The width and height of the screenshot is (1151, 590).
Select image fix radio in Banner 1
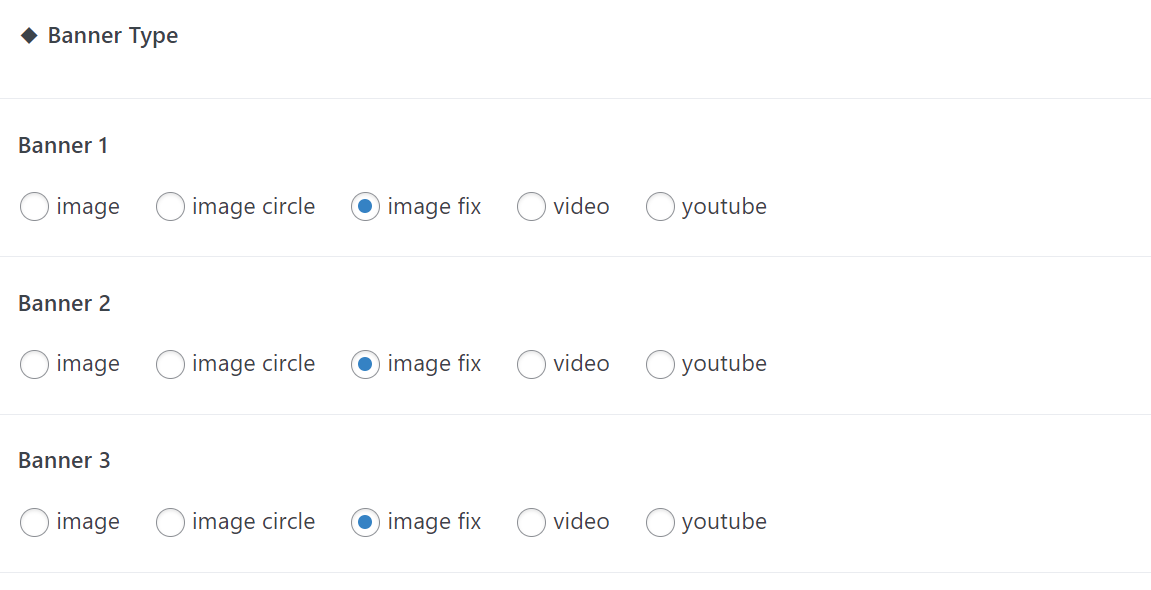click(x=366, y=207)
